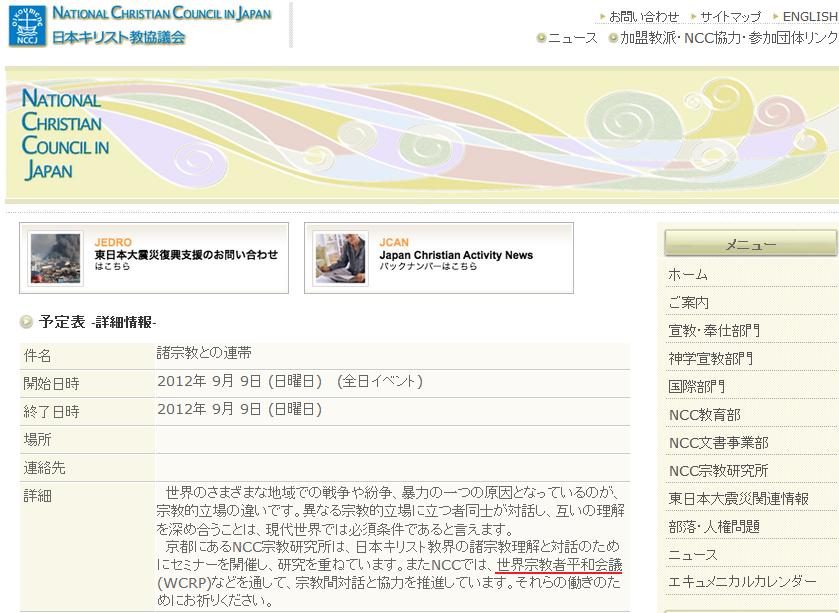Open ニュース in the top navigation
The height and width of the screenshot is (613, 839).
573,38
